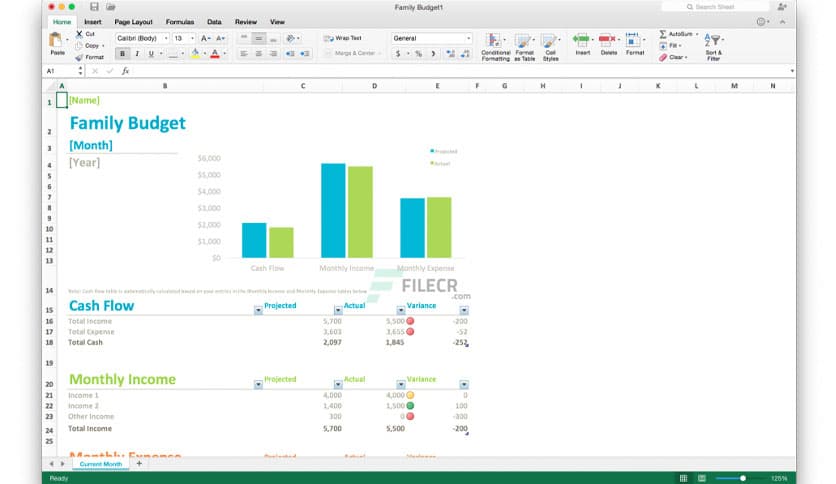Click the Paste clipboard icon
The height and width of the screenshot is (484, 836).
click(55, 40)
